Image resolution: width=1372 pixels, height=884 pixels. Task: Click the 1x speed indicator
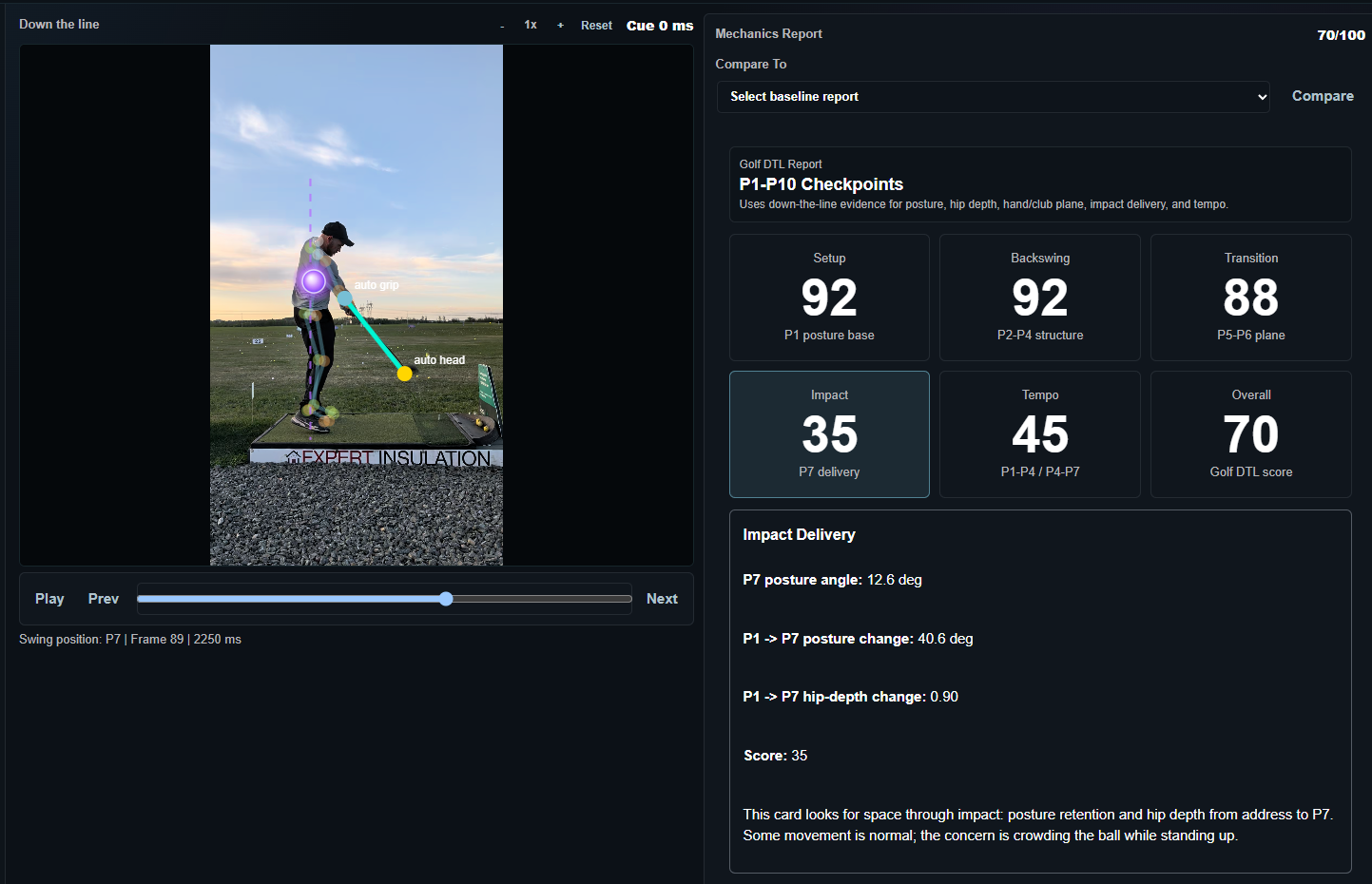coord(531,25)
